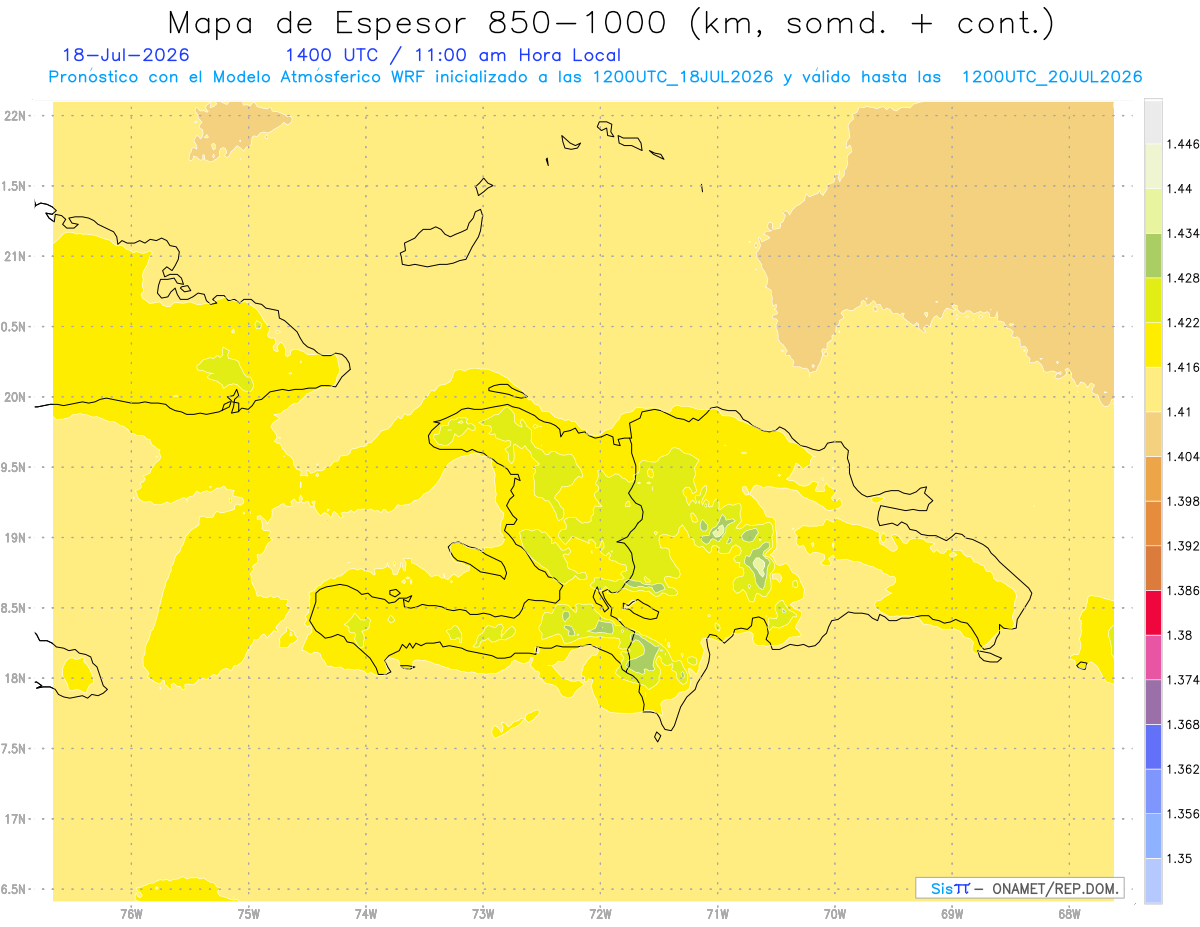Select the longitude label '69W'
This screenshot has width=1200, height=927.
click(x=951, y=913)
